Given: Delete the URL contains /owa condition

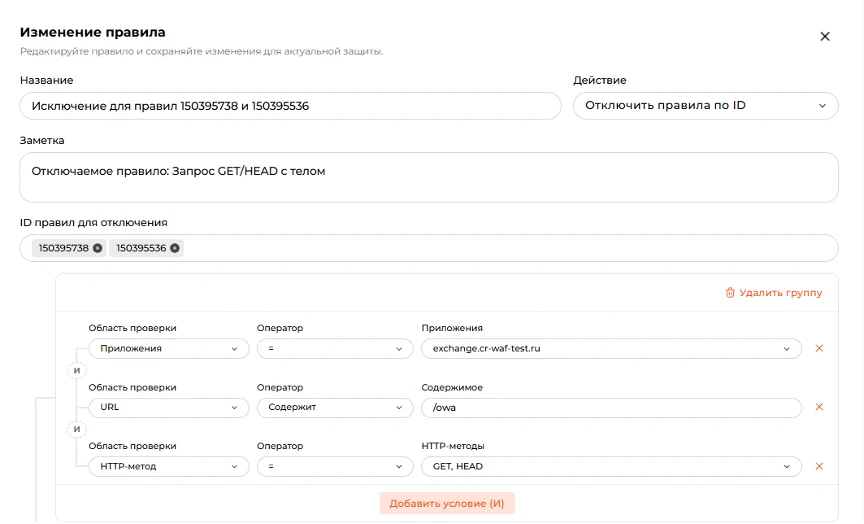Looking at the screenshot, I should tap(819, 407).
